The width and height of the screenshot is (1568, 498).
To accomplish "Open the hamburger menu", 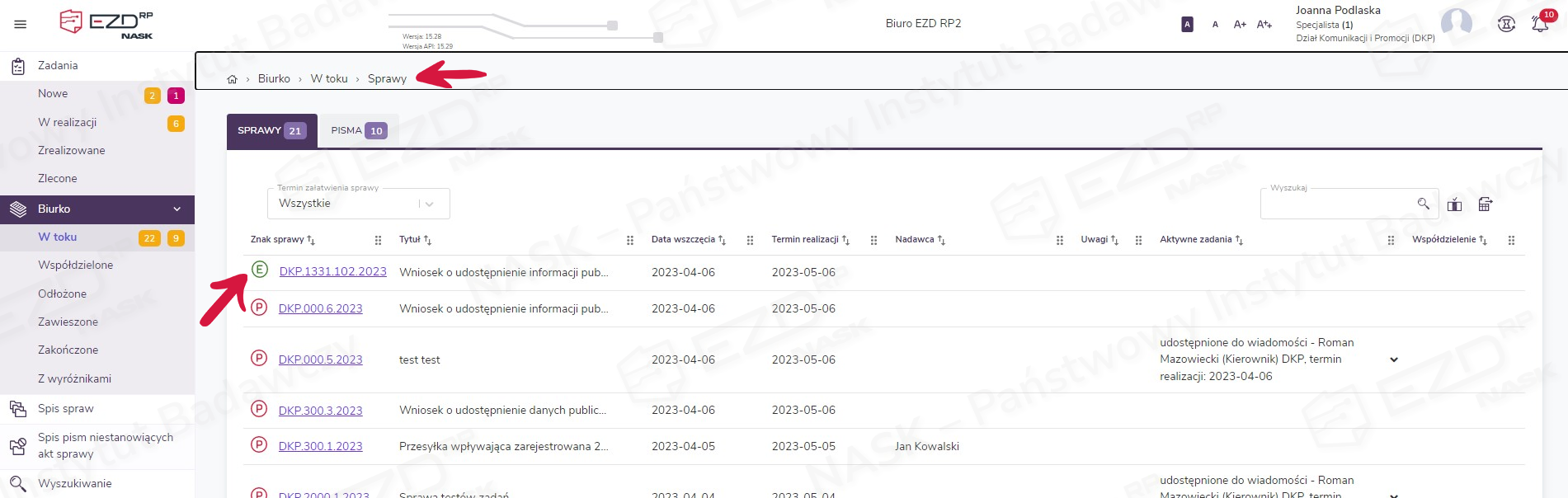I will (21, 24).
